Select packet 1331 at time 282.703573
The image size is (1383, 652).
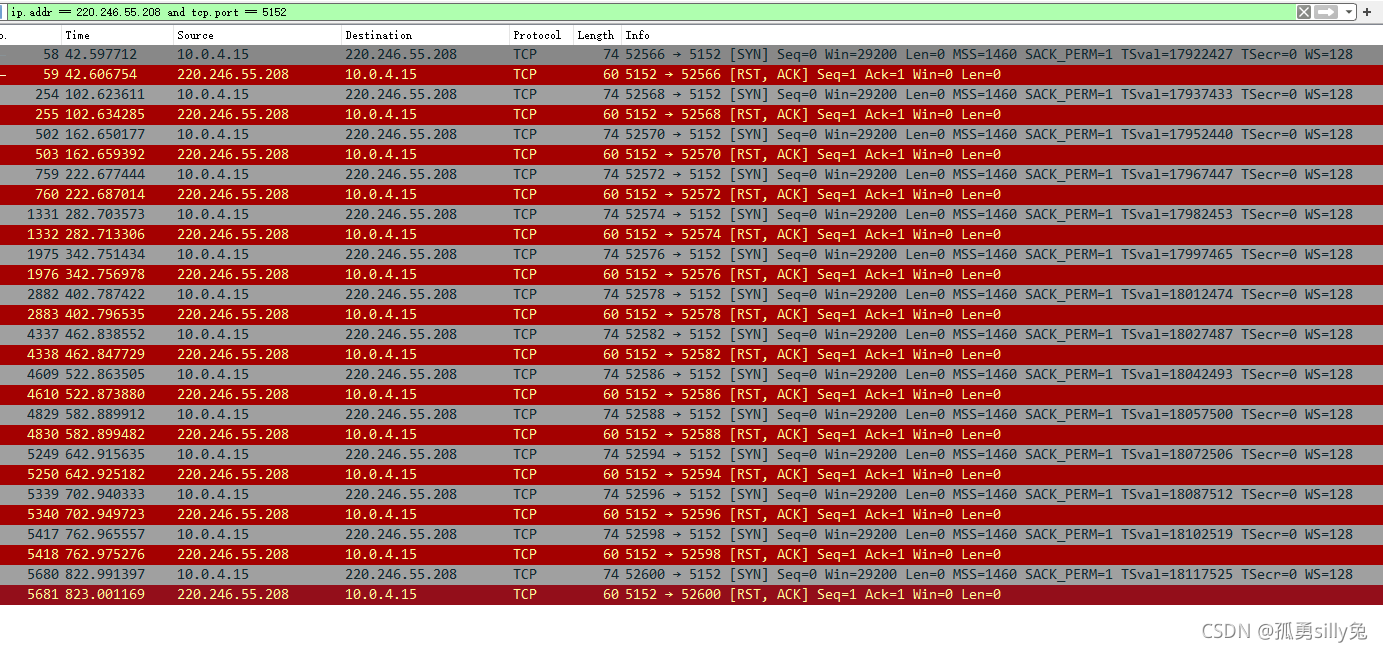(691, 214)
